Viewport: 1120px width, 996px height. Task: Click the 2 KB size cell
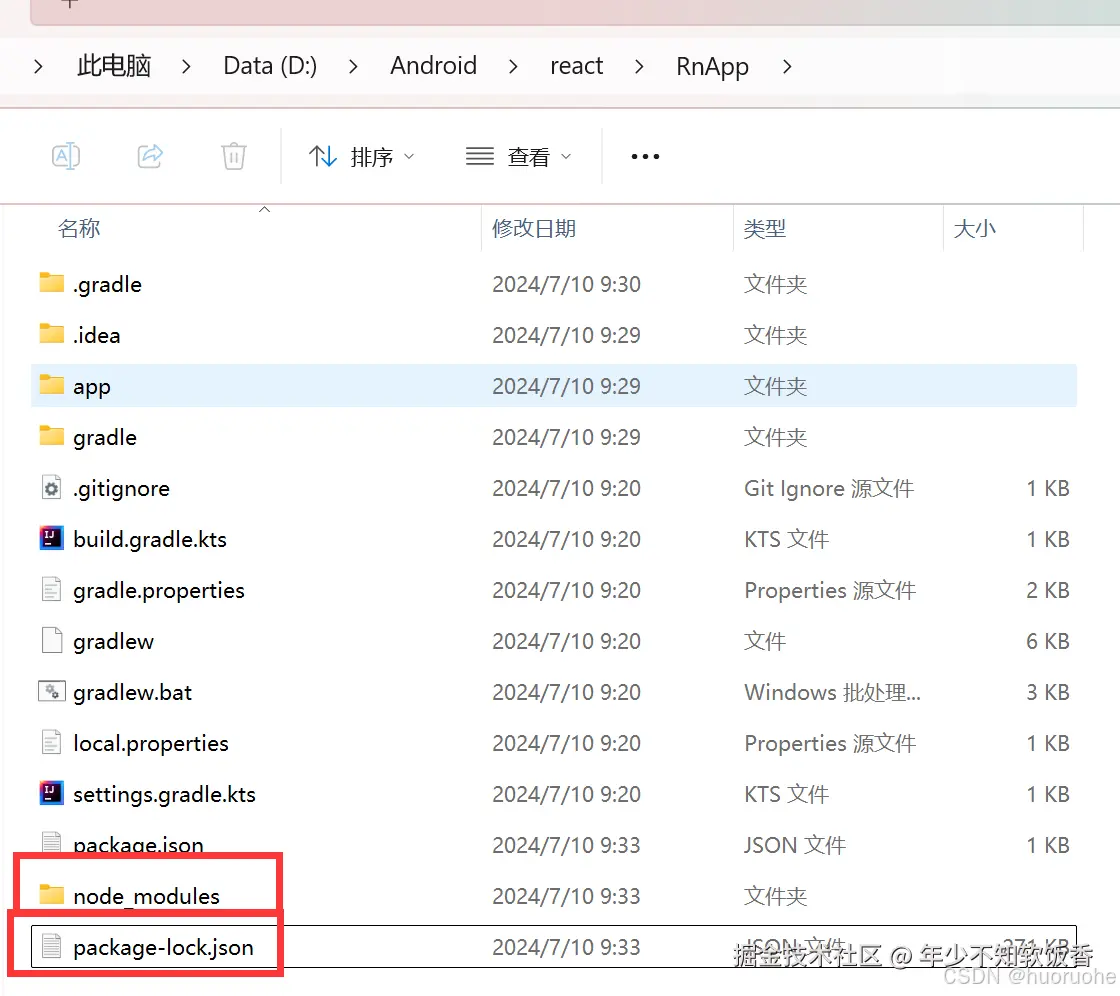(1048, 590)
